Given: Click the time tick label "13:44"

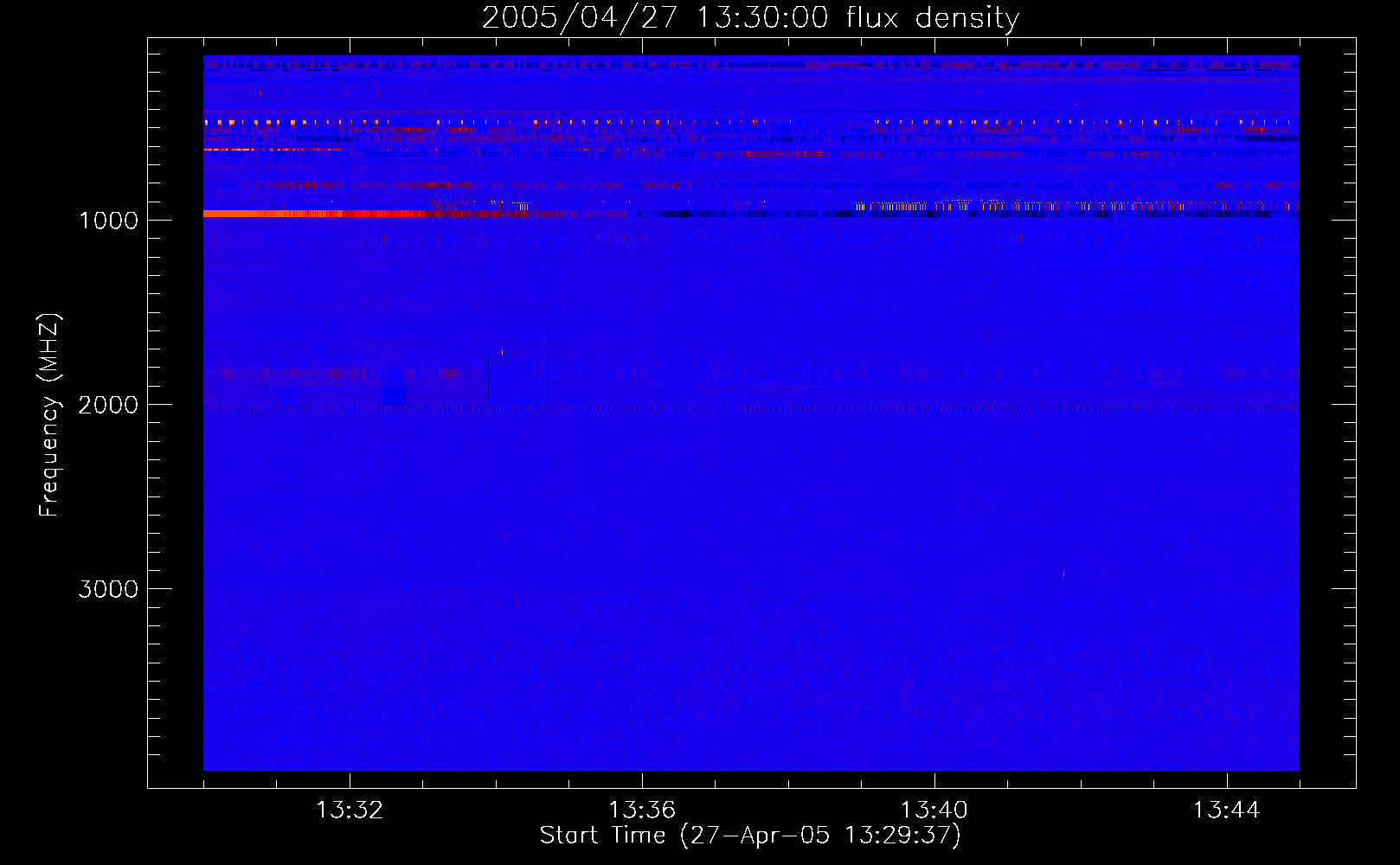Looking at the screenshot, I should click(x=1227, y=811).
